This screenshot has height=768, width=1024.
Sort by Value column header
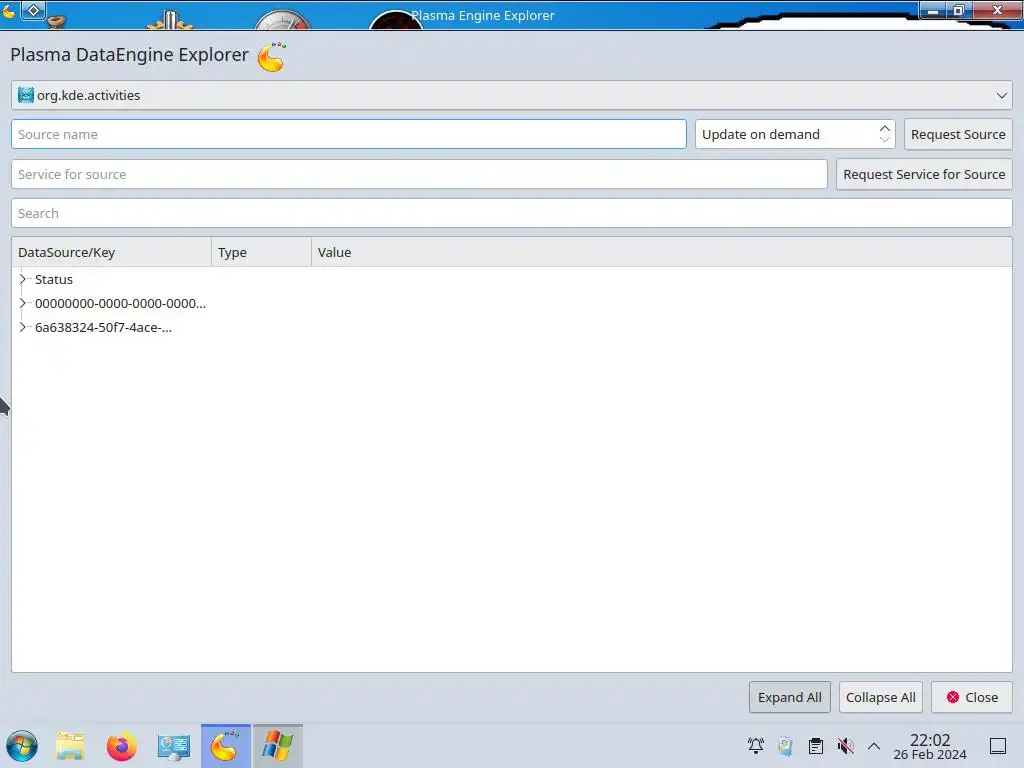(662, 252)
